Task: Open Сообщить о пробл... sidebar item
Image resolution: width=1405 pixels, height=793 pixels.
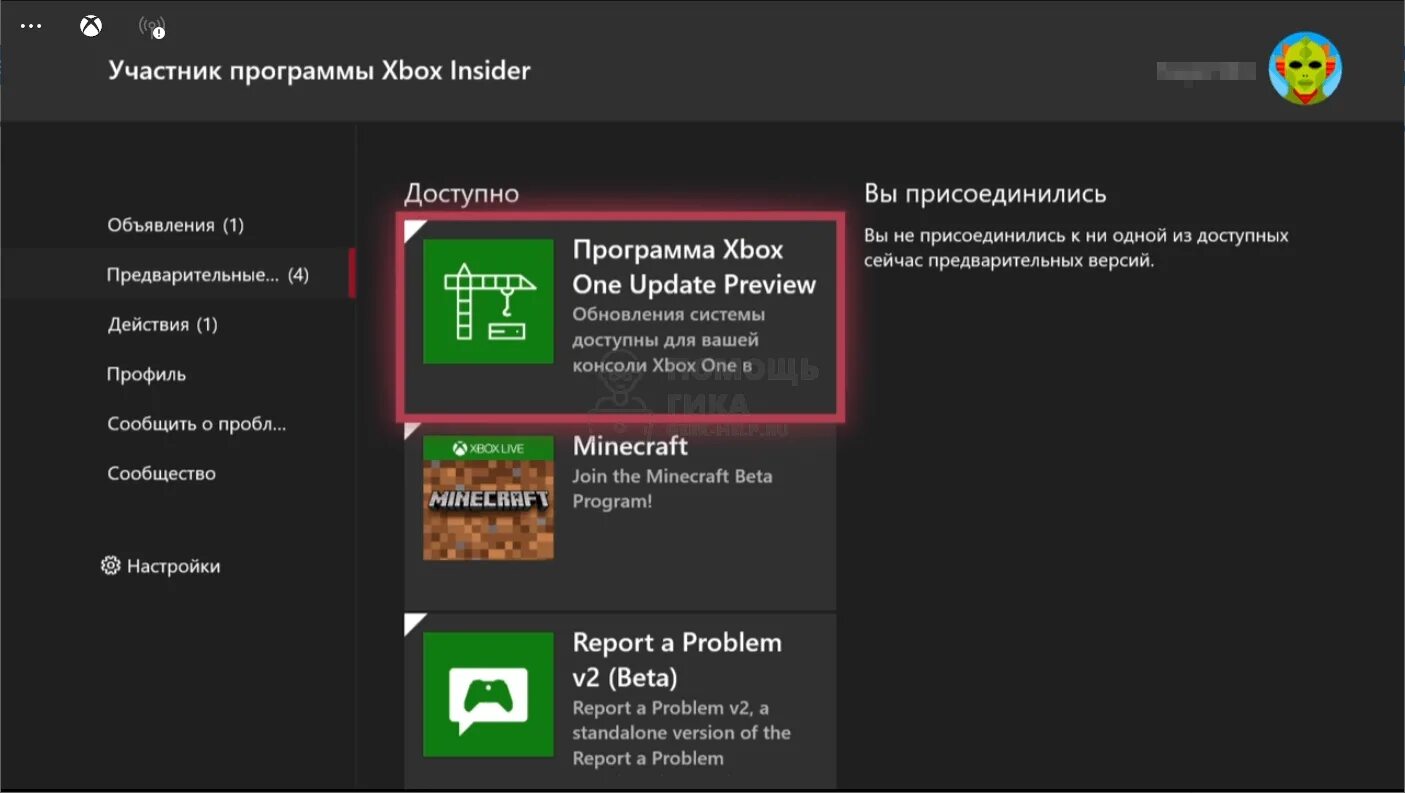Action: pos(197,424)
